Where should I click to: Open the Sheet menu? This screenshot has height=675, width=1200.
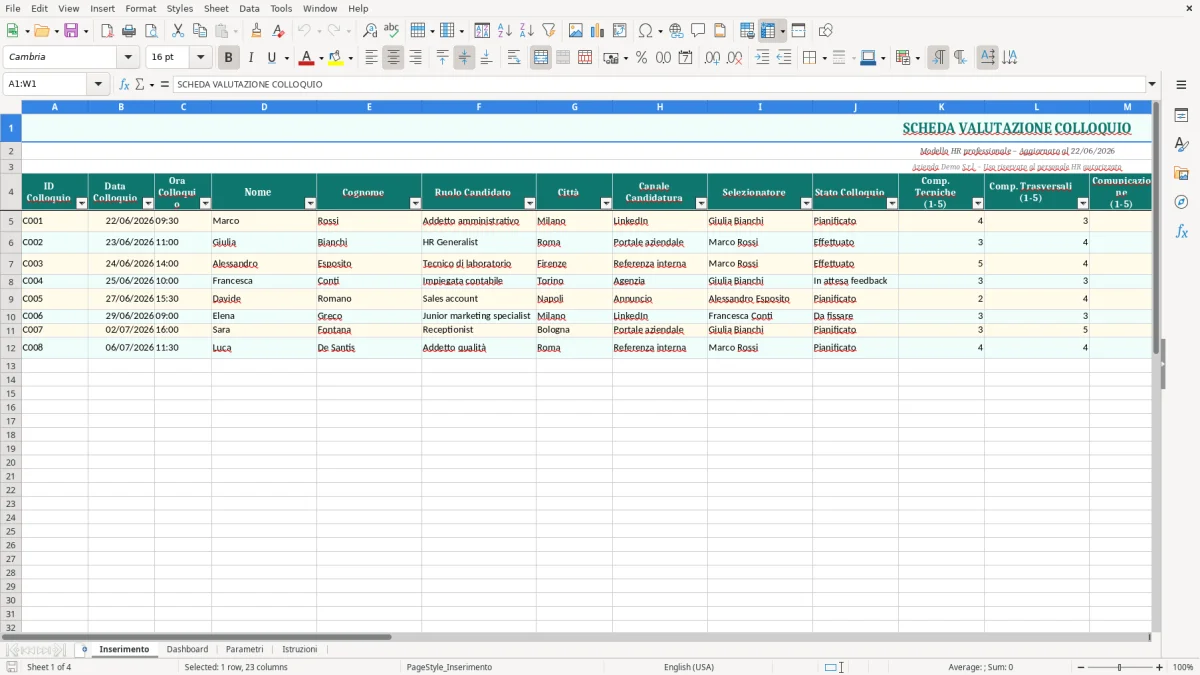pyautogui.click(x=216, y=8)
